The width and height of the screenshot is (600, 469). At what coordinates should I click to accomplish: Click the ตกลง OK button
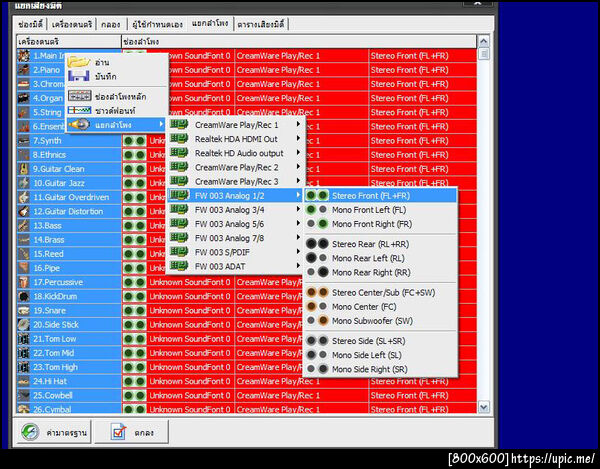[x=132, y=432]
